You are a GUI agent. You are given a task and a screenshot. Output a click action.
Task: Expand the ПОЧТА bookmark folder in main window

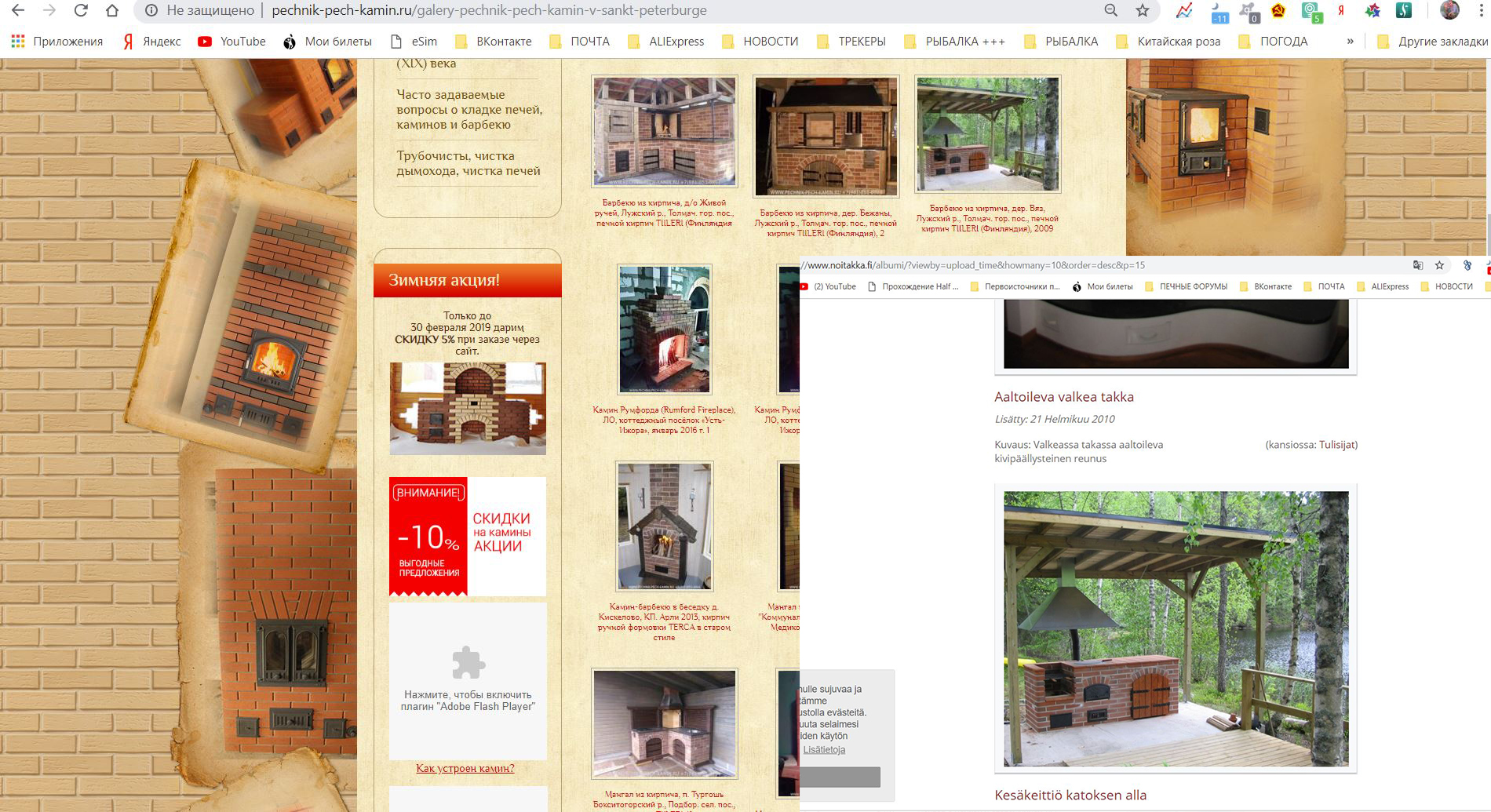580,42
